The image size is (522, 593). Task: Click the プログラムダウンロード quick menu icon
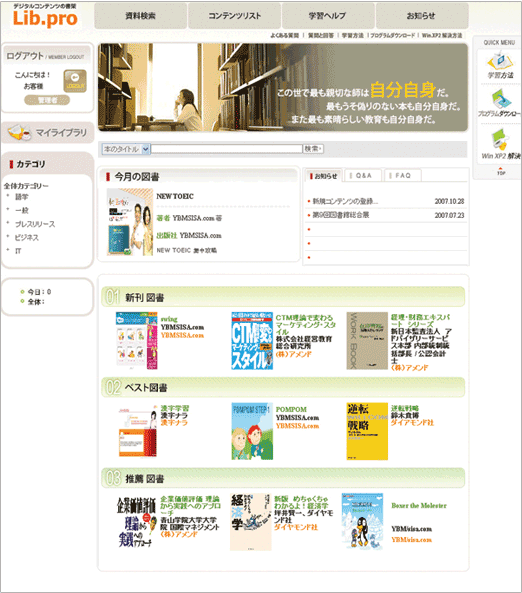pos(501,99)
